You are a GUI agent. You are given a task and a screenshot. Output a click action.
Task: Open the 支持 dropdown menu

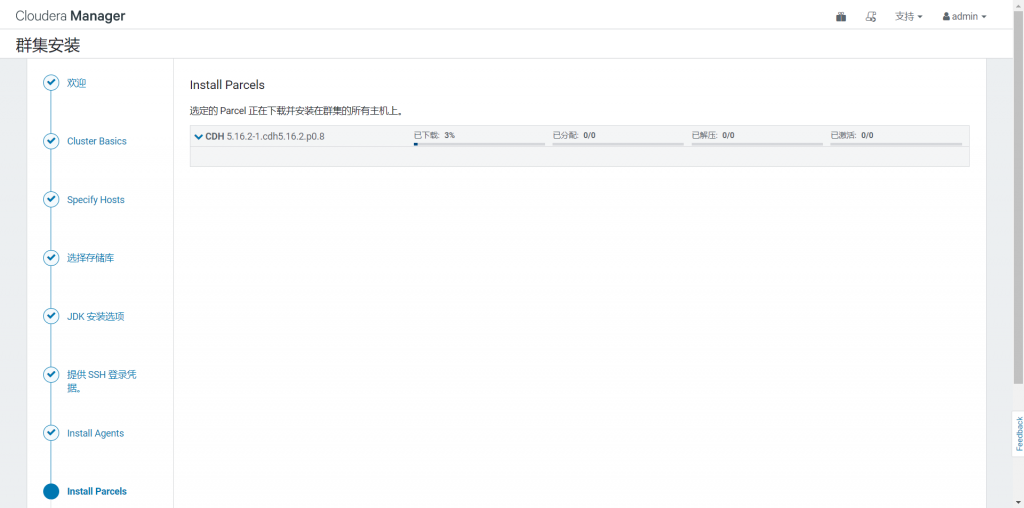908,17
